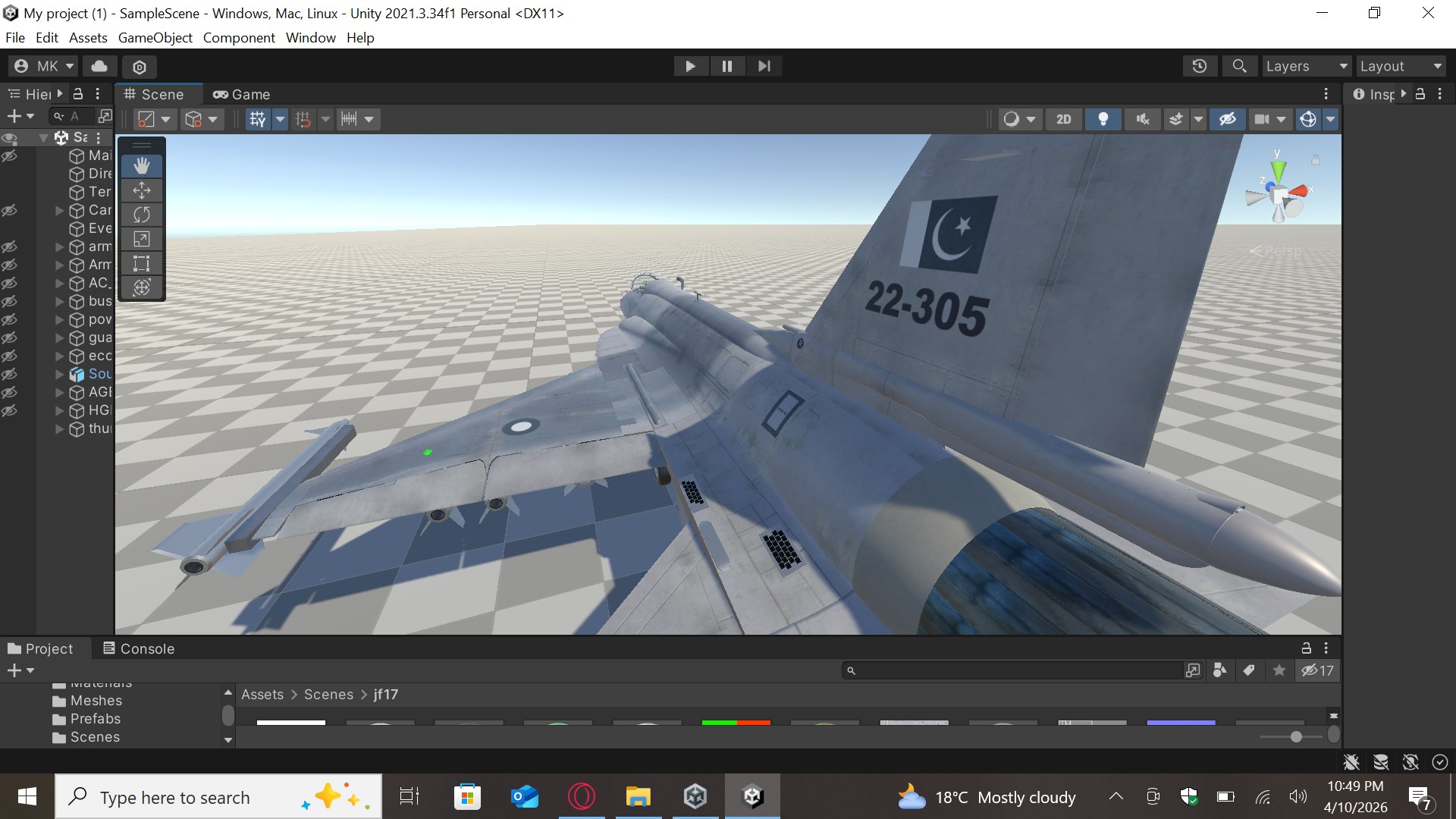Open the Component menu
The width and height of the screenshot is (1456, 819).
click(239, 37)
